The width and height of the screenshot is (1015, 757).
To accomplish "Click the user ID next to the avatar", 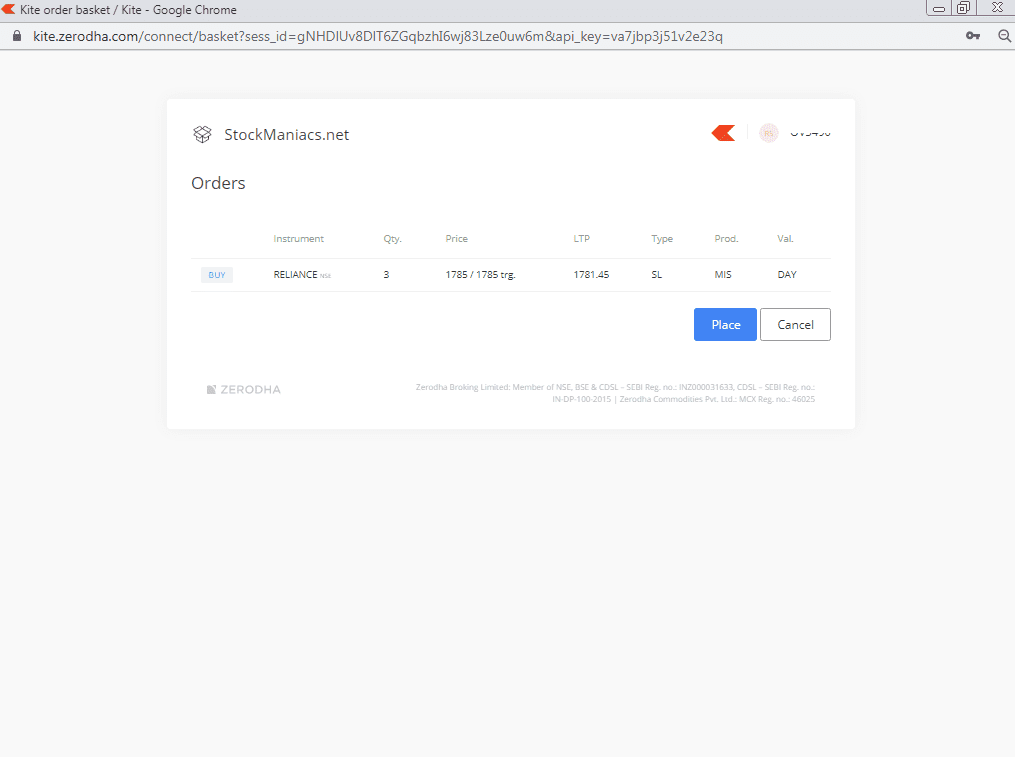I will 810,133.
